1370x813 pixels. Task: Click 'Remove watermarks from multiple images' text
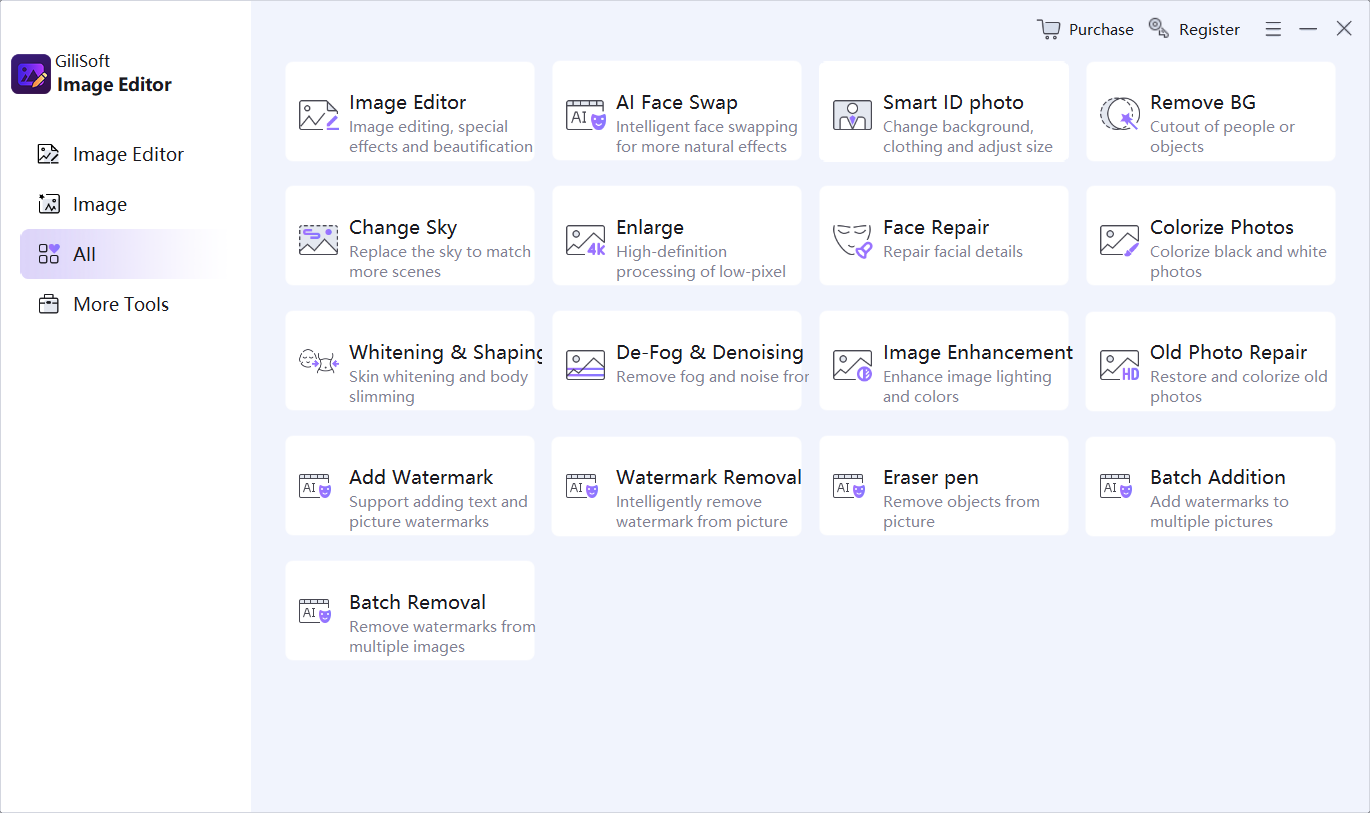coord(442,637)
